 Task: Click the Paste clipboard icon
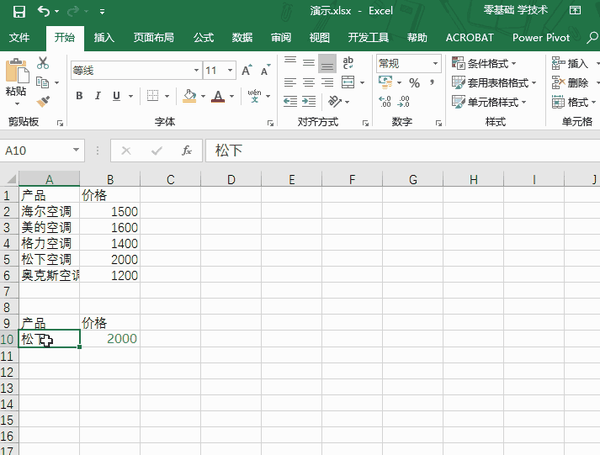point(17,71)
